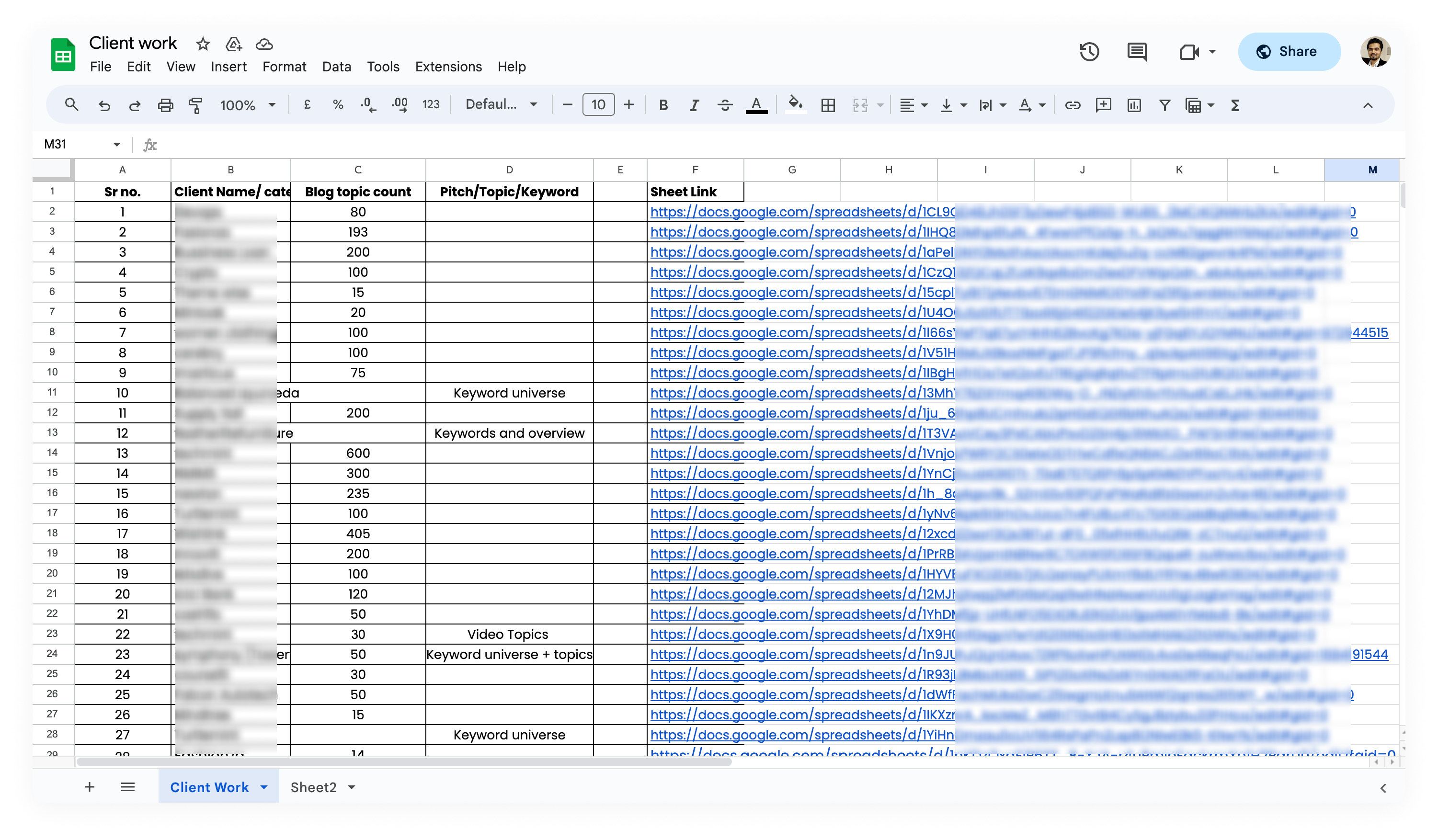
Task: Click the insert chart icon
Action: (x=1134, y=105)
